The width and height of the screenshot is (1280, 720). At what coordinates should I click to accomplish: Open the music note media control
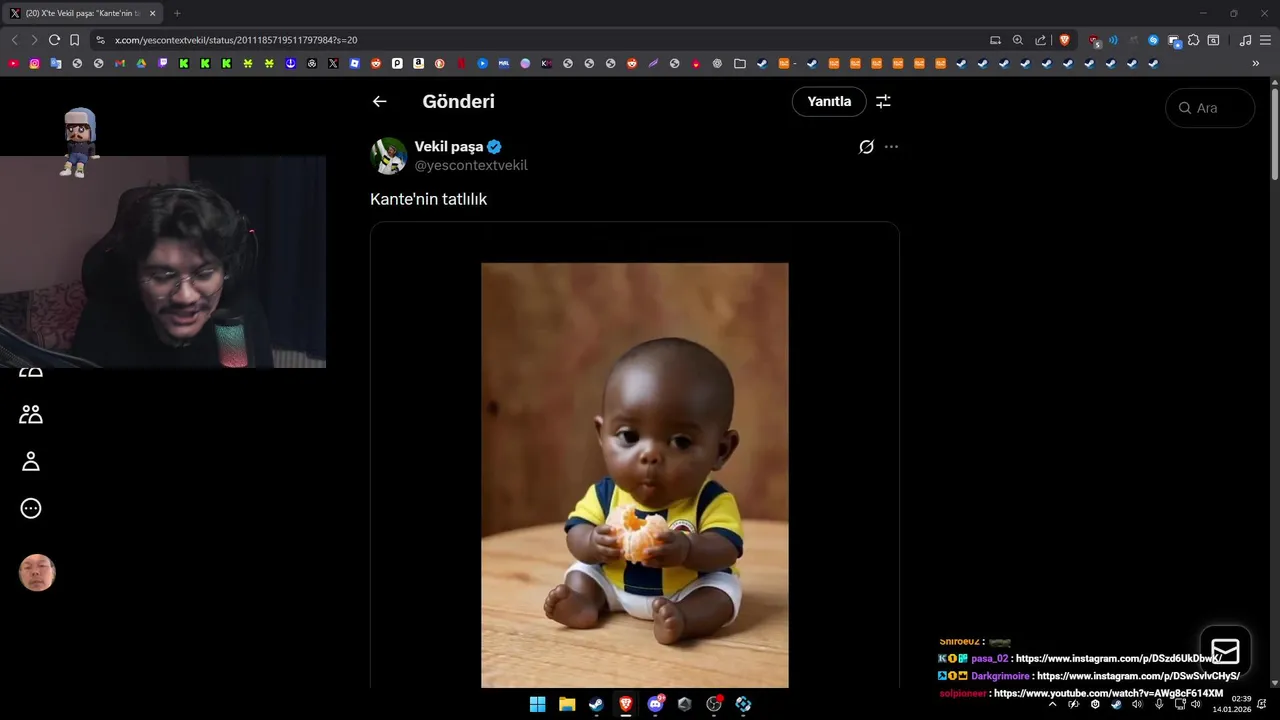point(1245,40)
